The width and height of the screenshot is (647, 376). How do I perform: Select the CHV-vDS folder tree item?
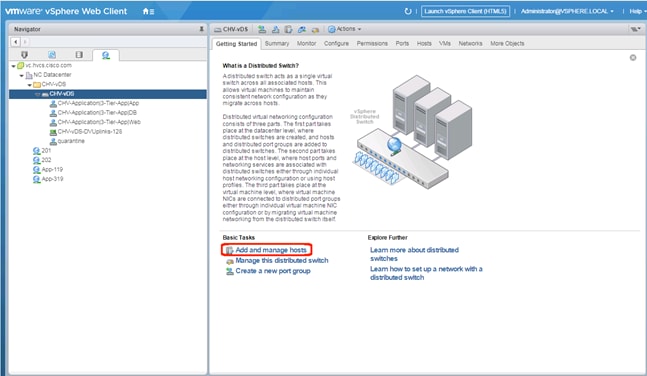53,84
